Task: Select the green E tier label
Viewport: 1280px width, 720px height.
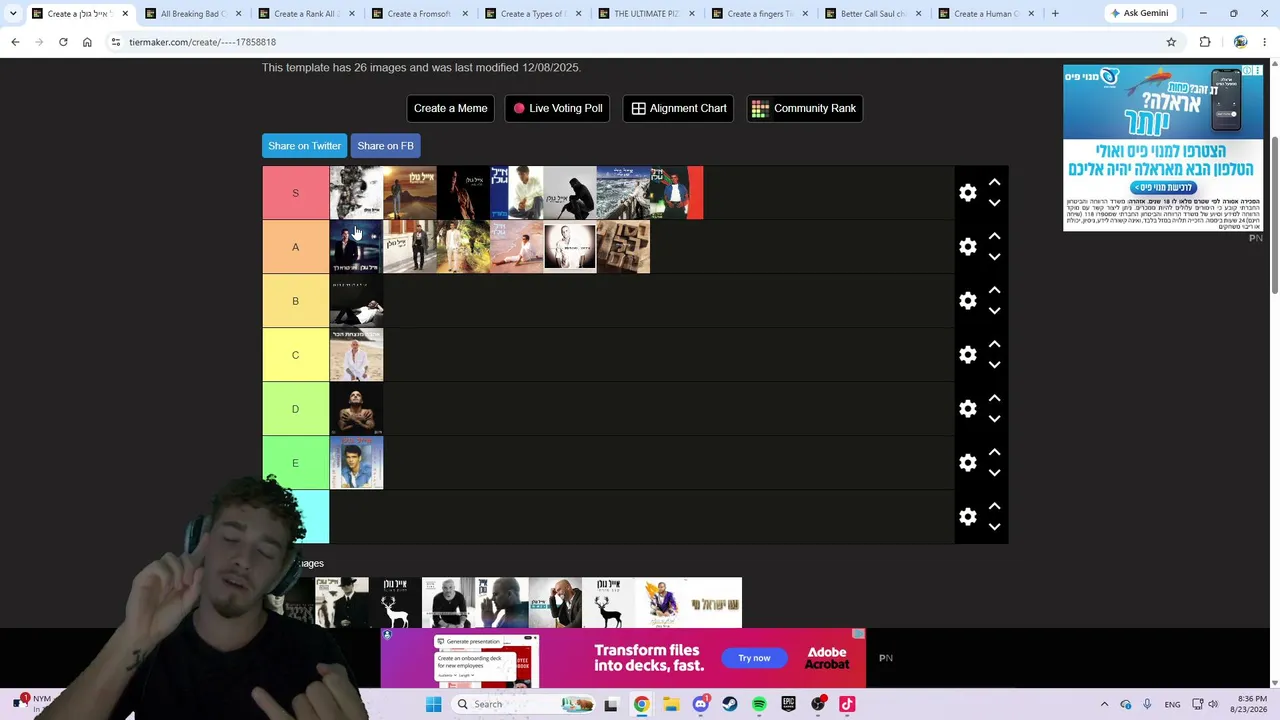Action: [295, 462]
